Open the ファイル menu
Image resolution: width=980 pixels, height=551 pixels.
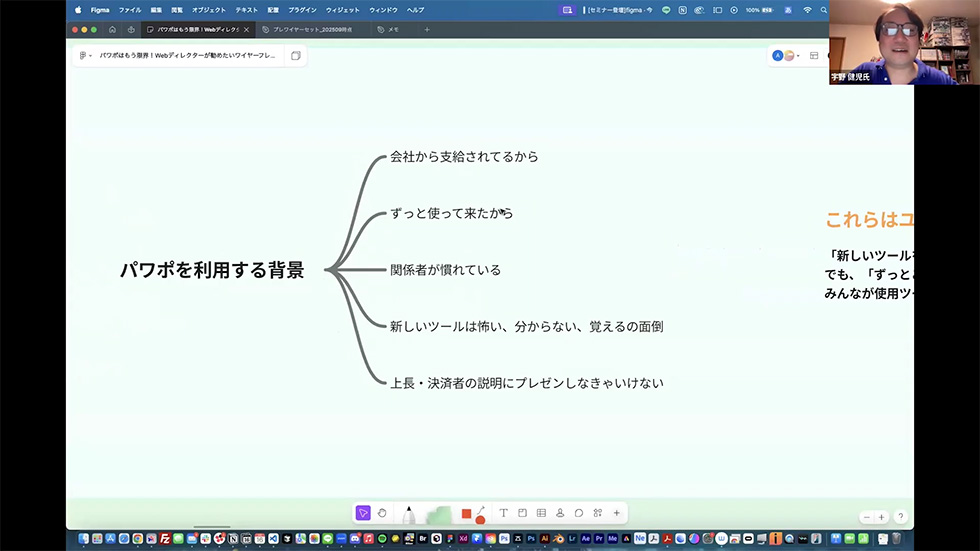(130, 10)
